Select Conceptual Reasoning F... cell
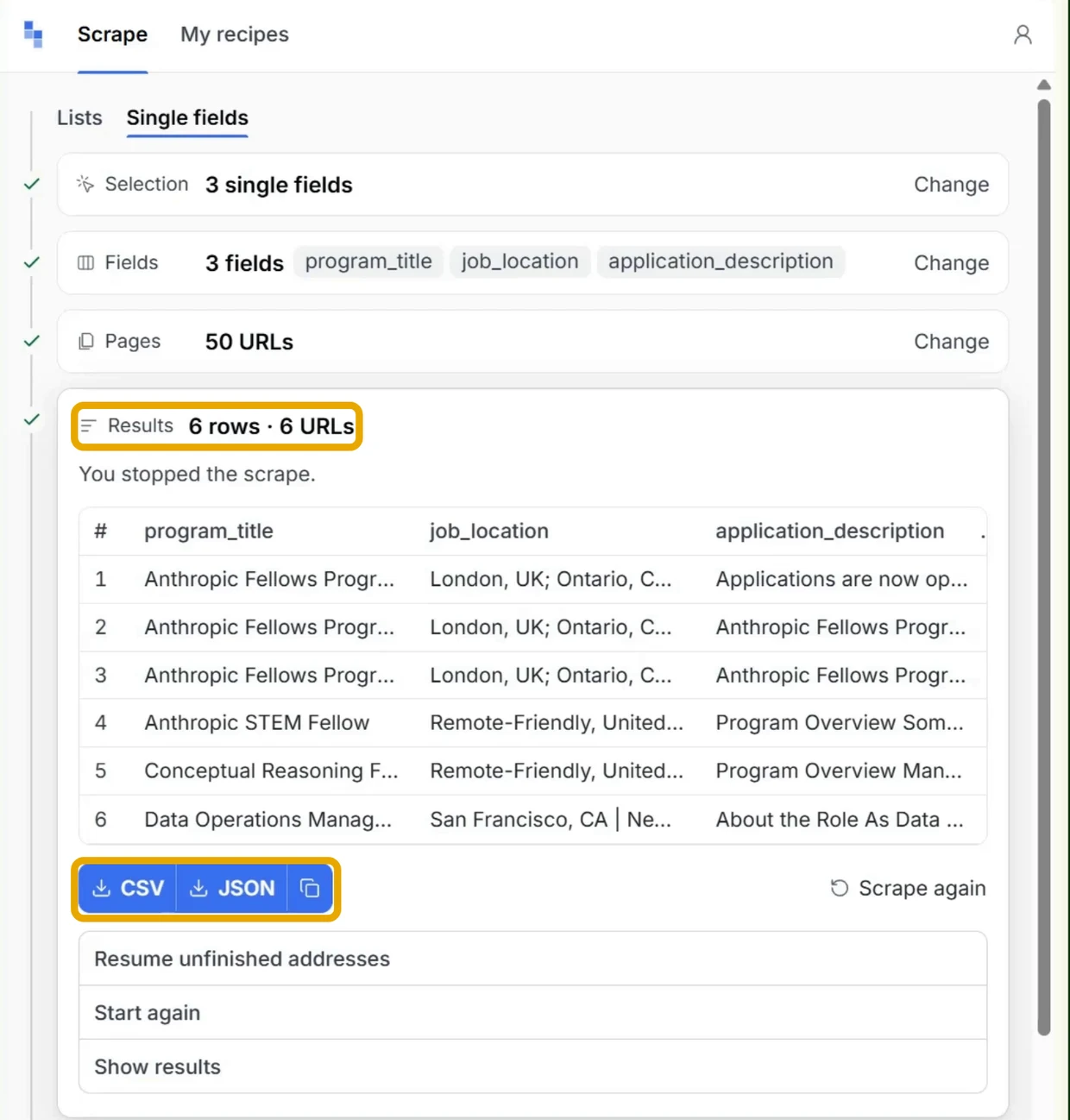Viewport: 1070px width, 1120px height. (271, 771)
